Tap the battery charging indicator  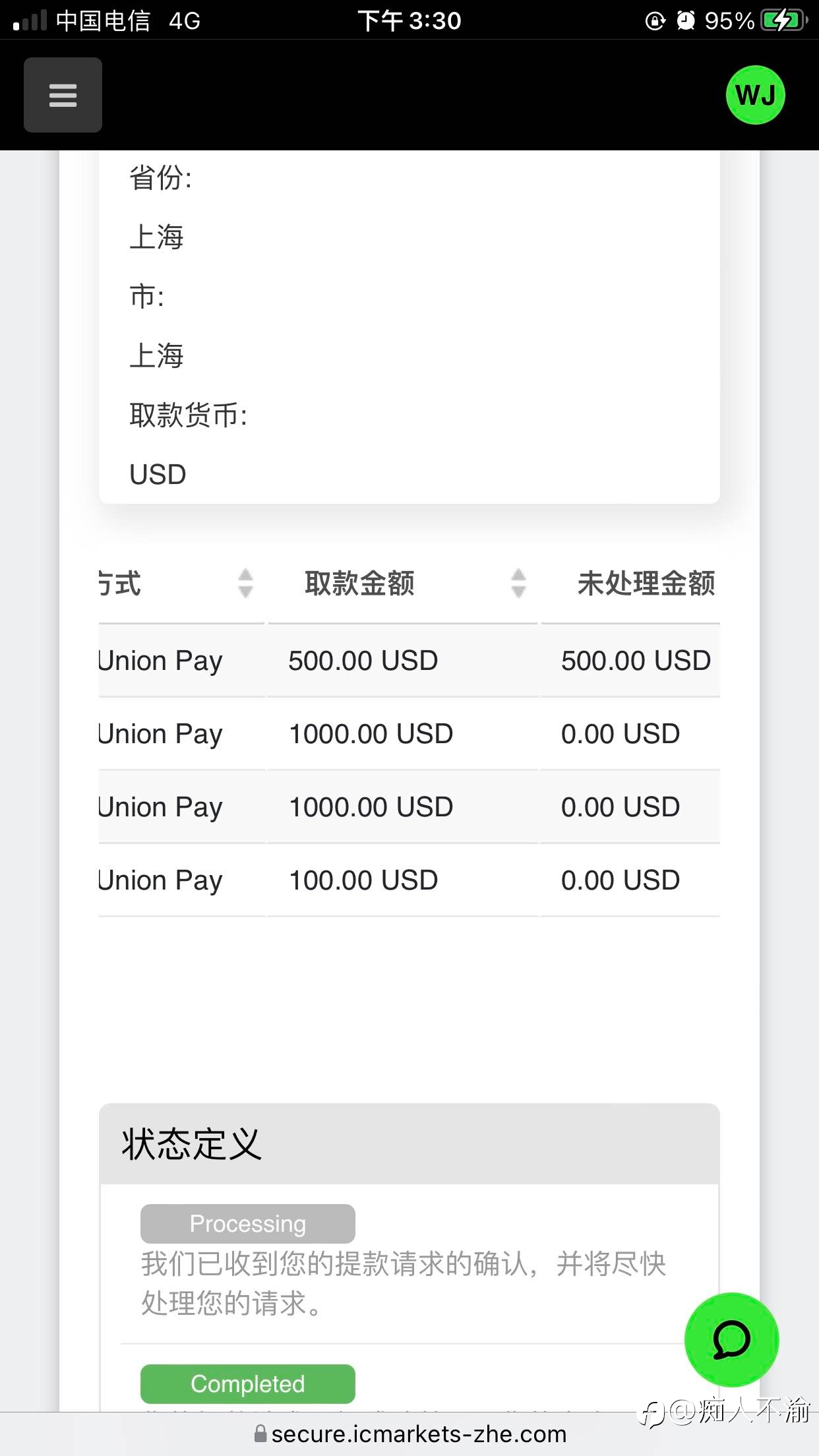click(783, 20)
